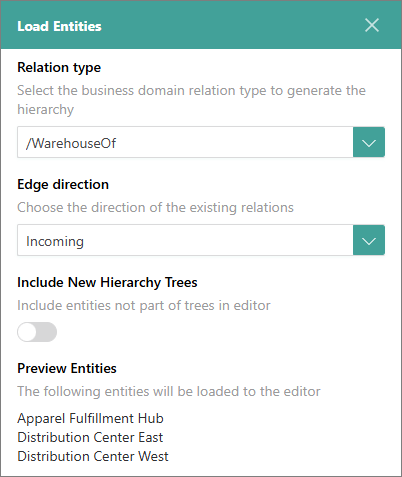Select Distribution Center East entity

click(90, 437)
